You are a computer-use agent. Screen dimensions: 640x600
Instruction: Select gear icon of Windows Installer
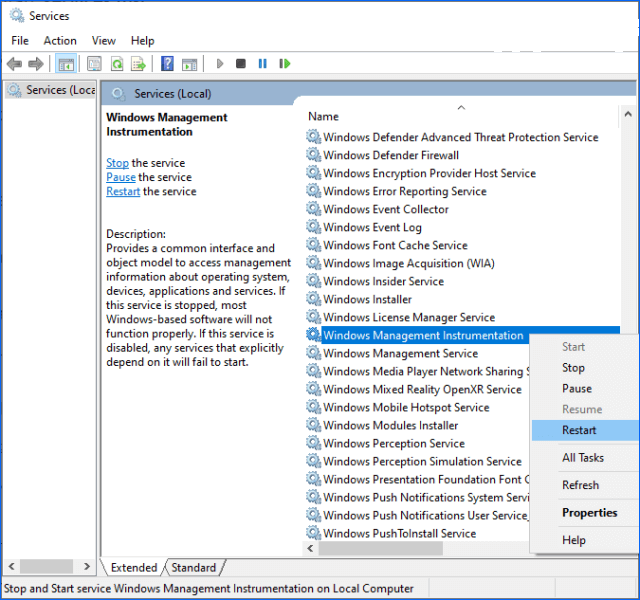313,299
